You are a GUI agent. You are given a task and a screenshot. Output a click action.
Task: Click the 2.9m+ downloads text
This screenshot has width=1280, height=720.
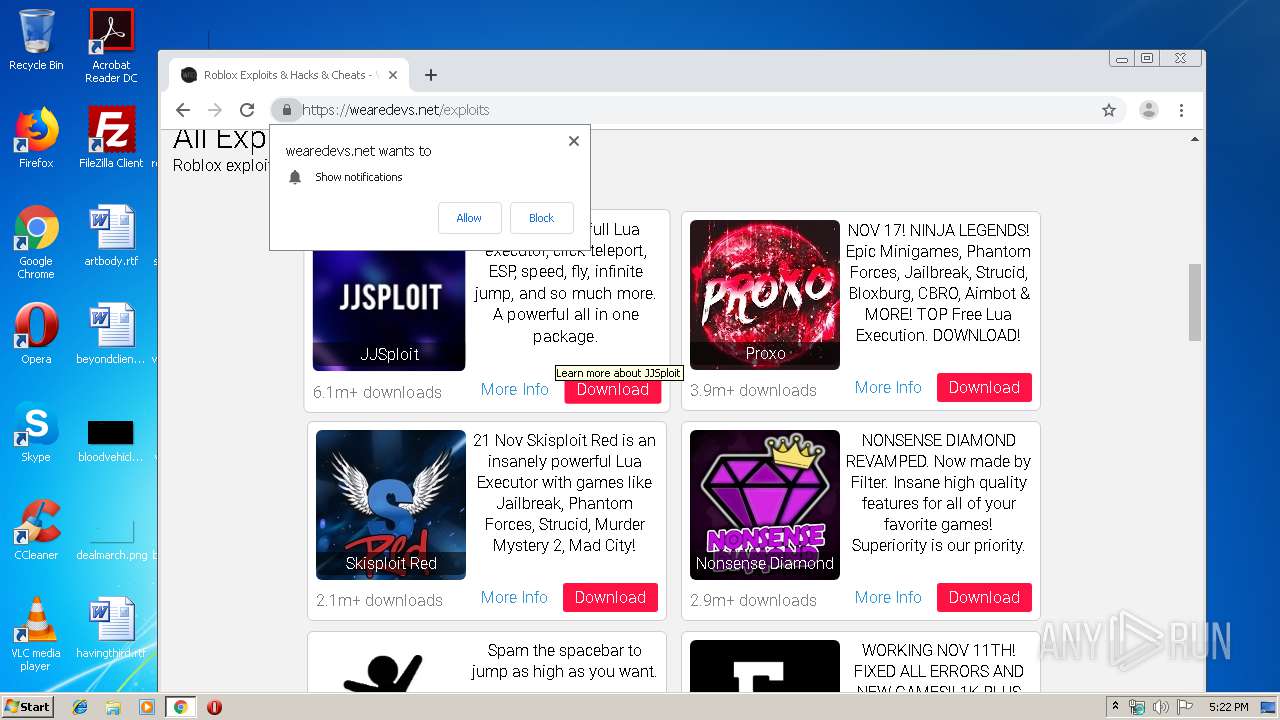753,600
